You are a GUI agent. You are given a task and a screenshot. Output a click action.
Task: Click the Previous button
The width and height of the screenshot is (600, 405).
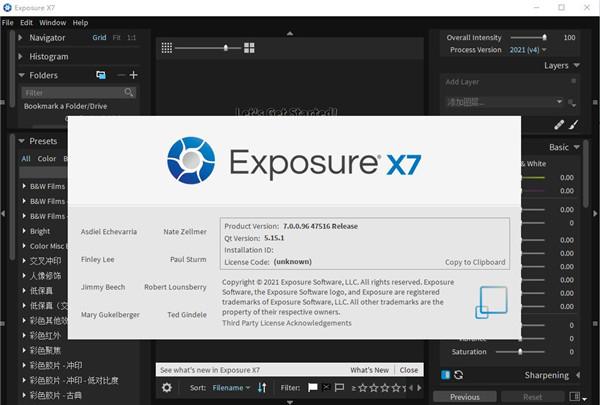coord(465,397)
